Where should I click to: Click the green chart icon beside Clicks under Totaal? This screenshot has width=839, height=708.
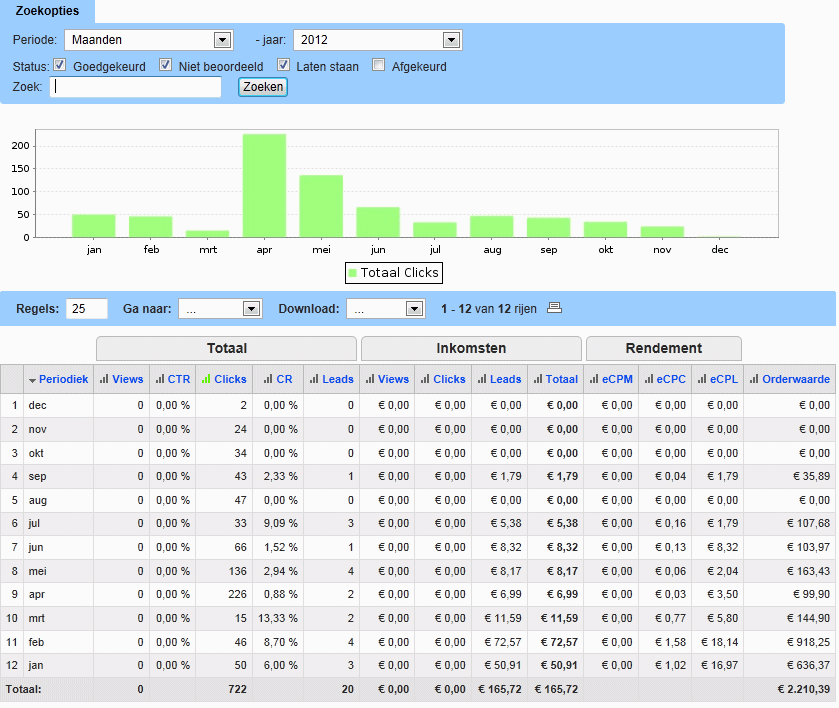click(x=206, y=379)
